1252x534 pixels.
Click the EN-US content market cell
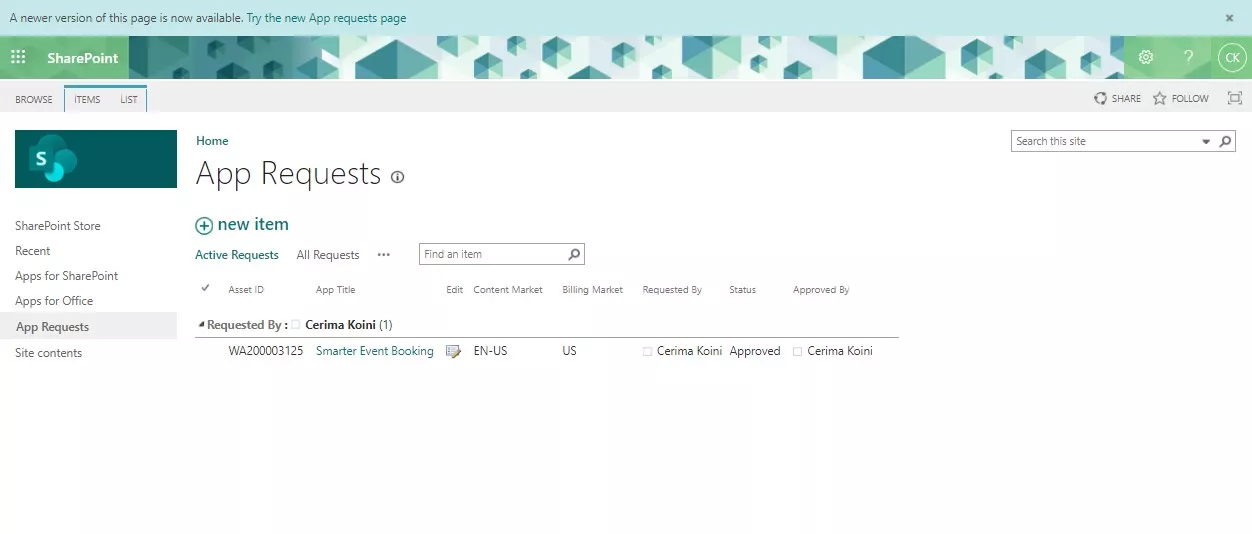[490, 351]
